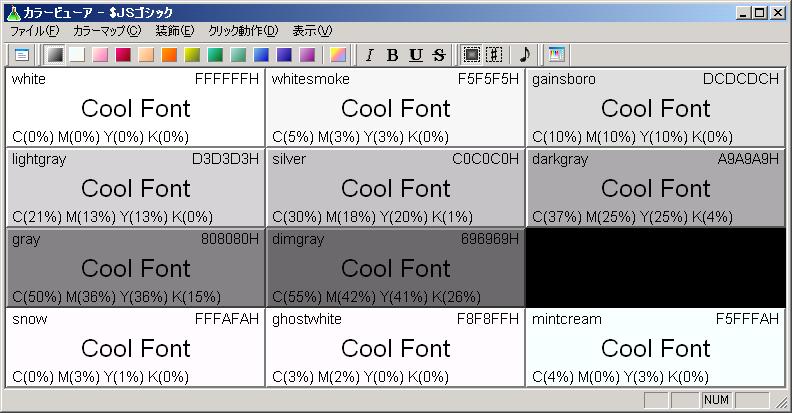Viewport: 792px width, 413px height.
Task: Pick the dimgray 696969H tile
Action: click(x=395, y=268)
